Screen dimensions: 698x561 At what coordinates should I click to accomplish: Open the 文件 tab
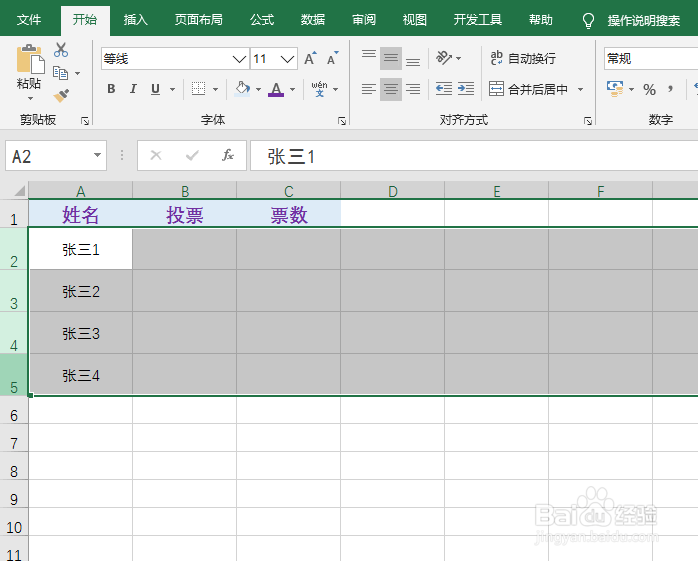[x=29, y=20]
